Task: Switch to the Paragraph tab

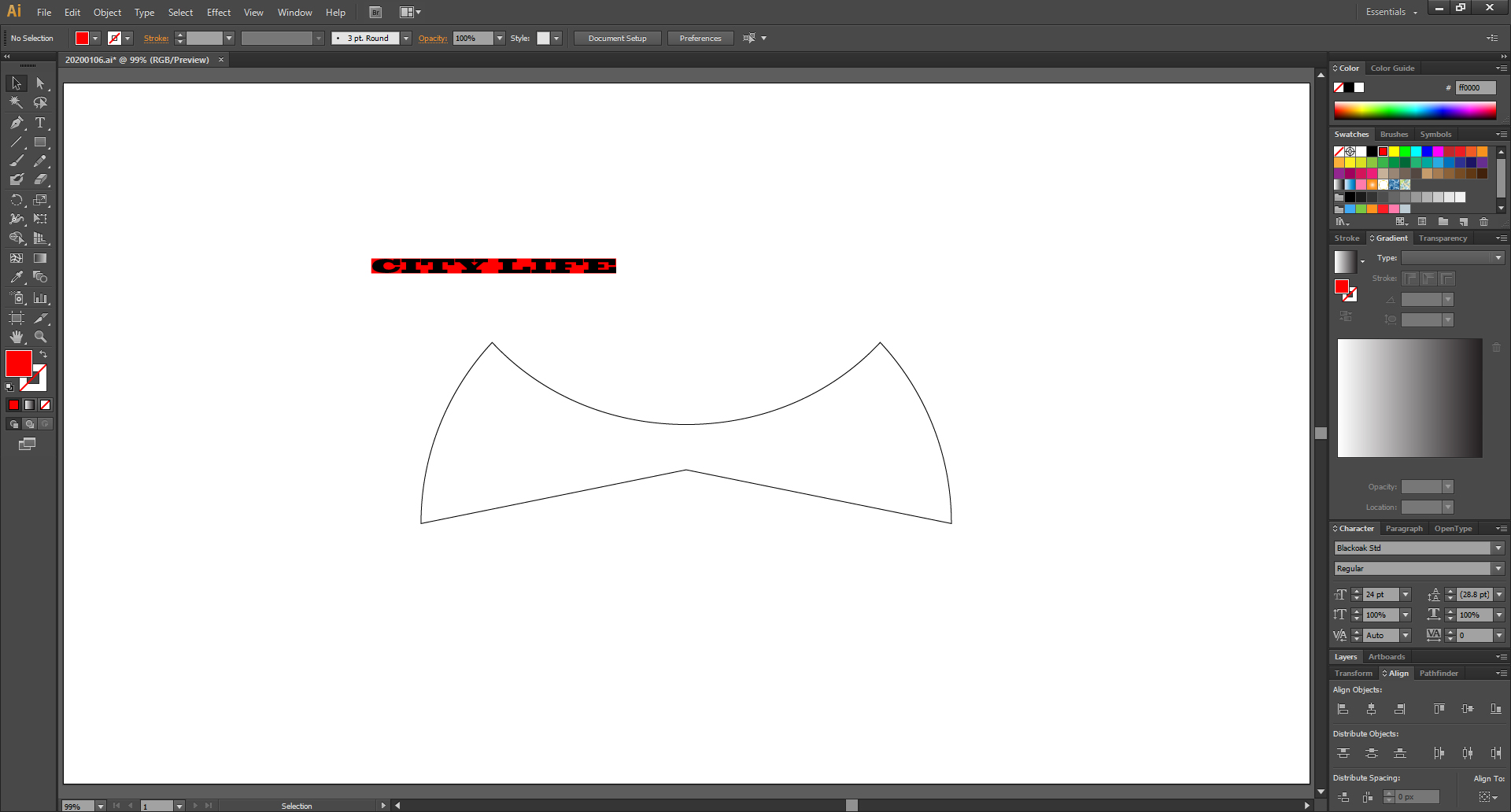Action: (x=1404, y=529)
